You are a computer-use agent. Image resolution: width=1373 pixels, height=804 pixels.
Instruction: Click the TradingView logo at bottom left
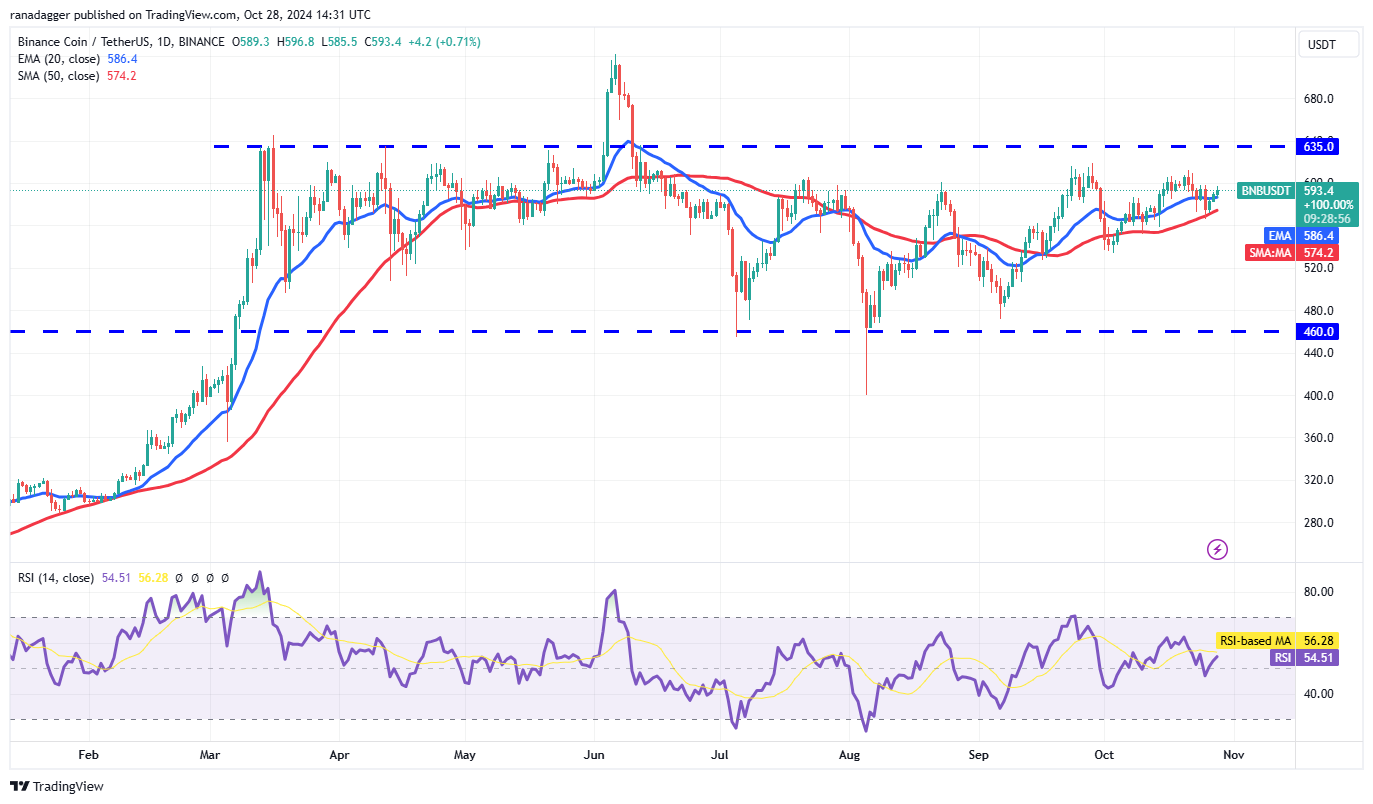pyautogui.click(x=57, y=787)
